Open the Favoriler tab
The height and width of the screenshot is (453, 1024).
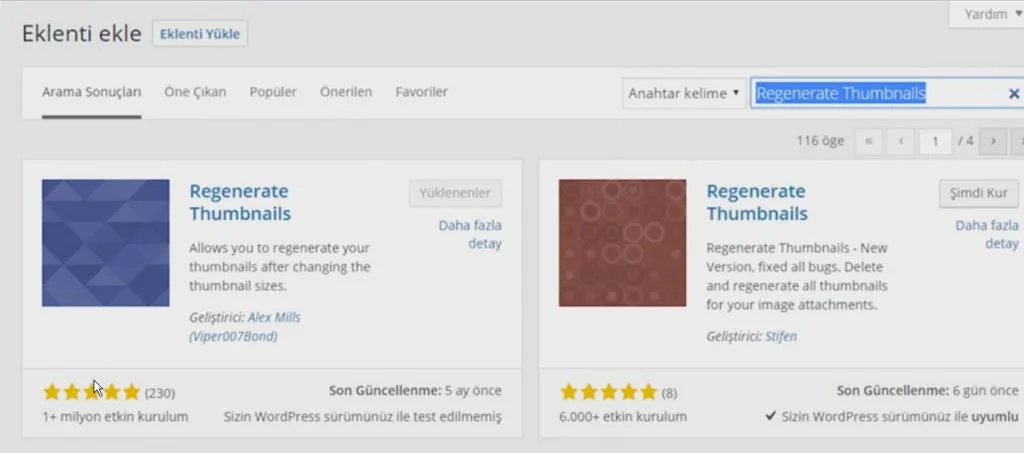421,92
